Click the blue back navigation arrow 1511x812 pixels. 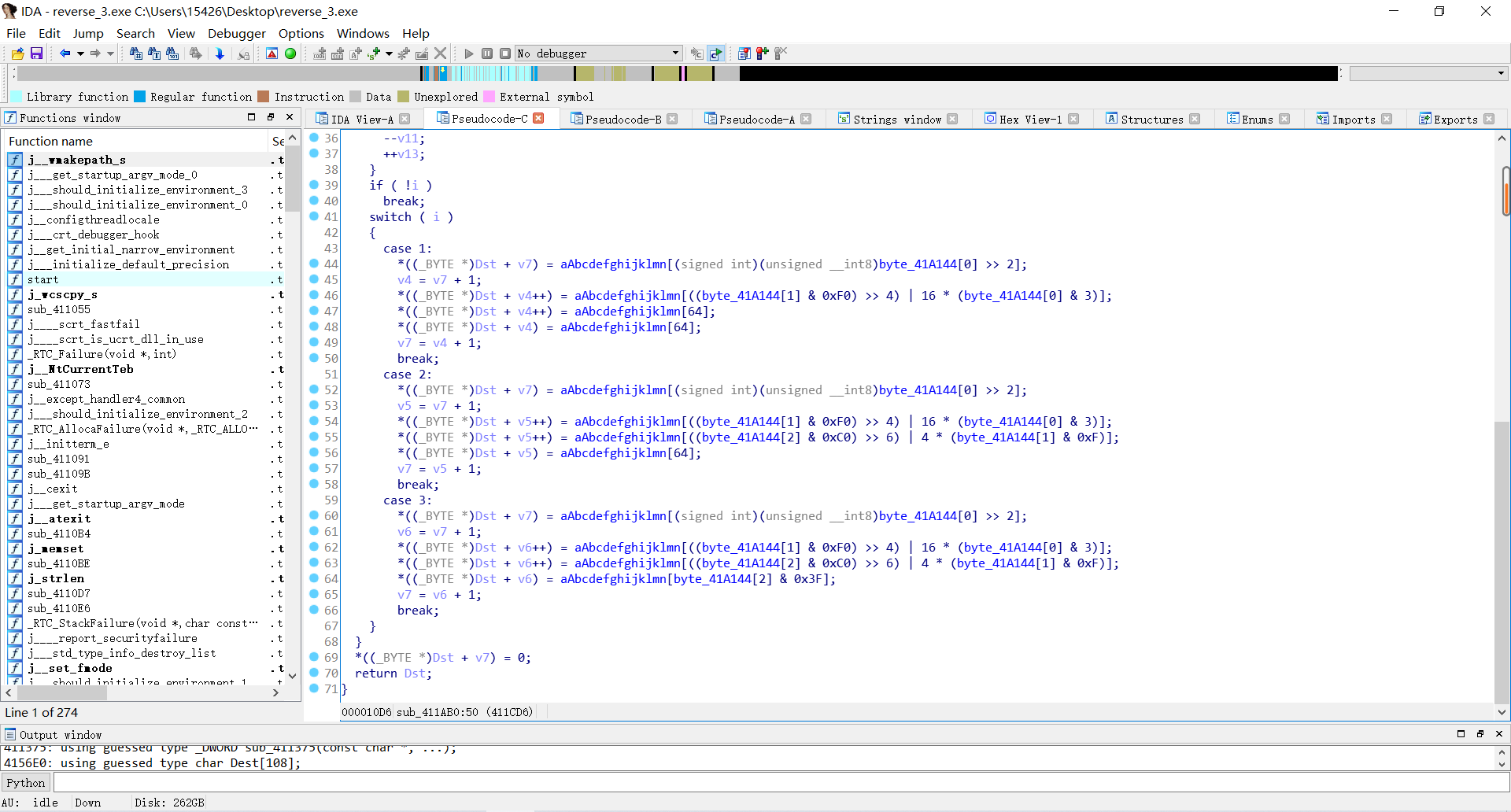(65, 54)
